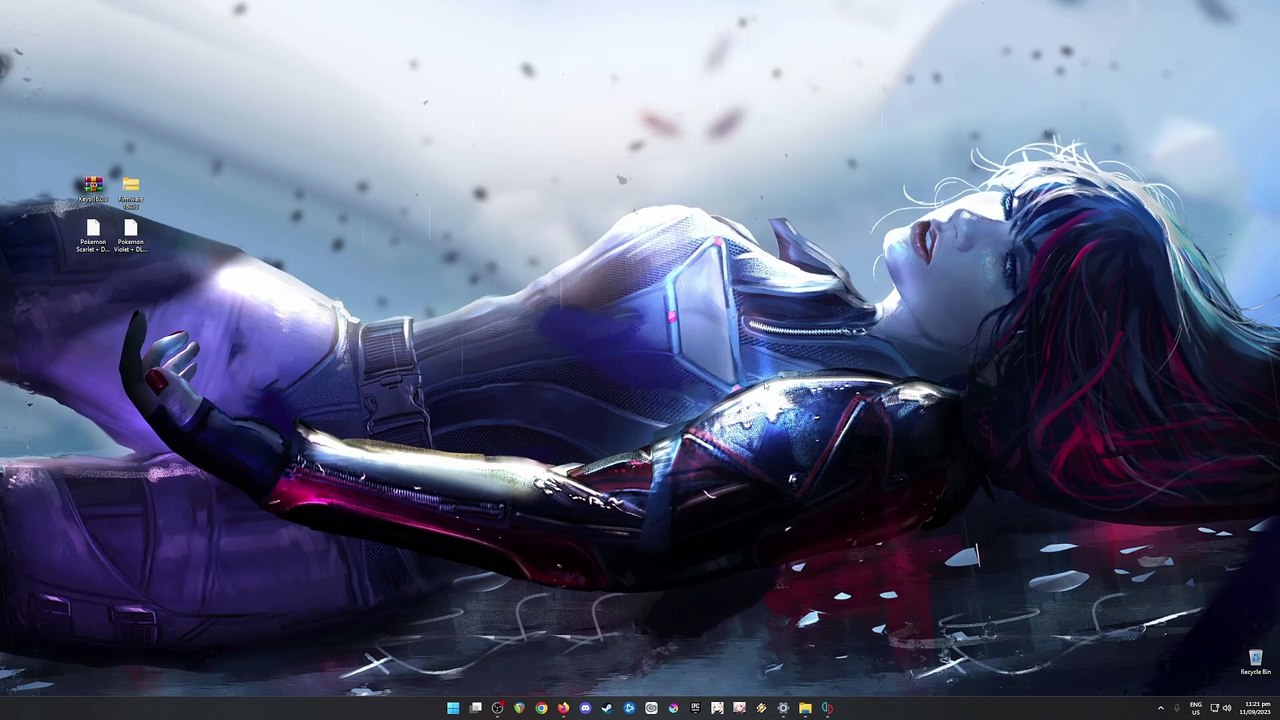The width and height of the screenshot is (1280, 720).
Task: Launch OBS Studio from the taskbar
Action: pyautogui.click(x=497, y=708)
